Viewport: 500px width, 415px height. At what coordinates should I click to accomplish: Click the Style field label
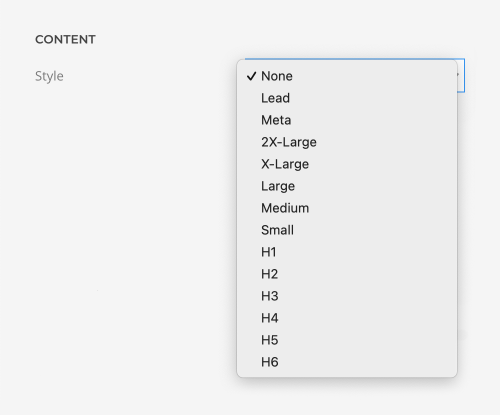(x=49, y=76)
